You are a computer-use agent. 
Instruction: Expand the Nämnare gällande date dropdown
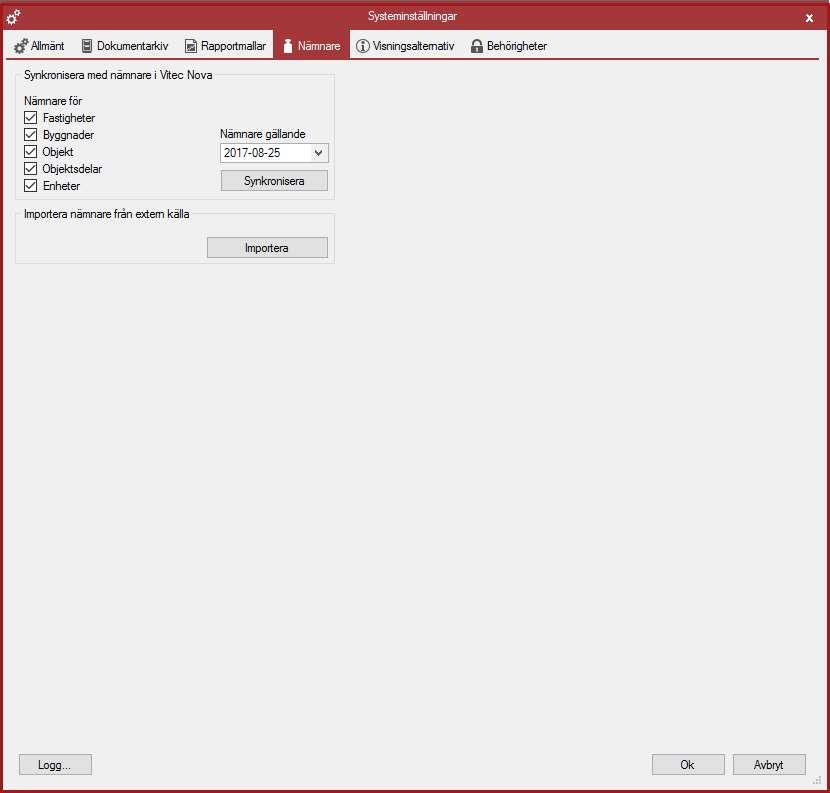319,153
